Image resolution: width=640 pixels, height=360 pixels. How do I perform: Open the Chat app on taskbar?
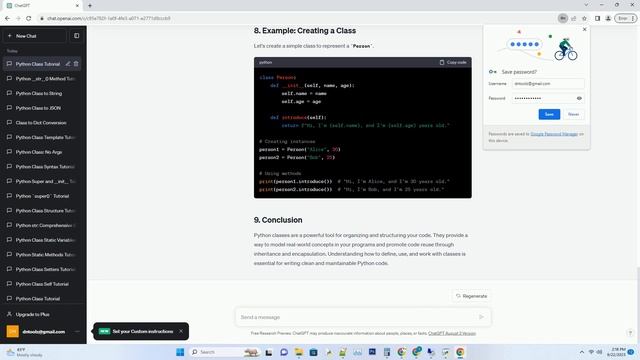pyautogui.click(x=284, y=352)
